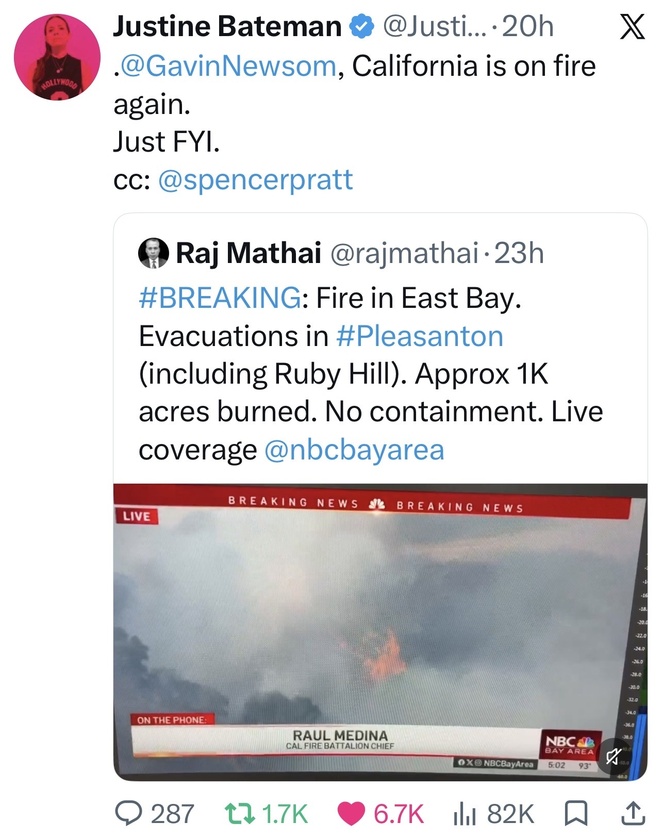Unmute the video with speaker icon
662x839 pixels.
[613, 756]
